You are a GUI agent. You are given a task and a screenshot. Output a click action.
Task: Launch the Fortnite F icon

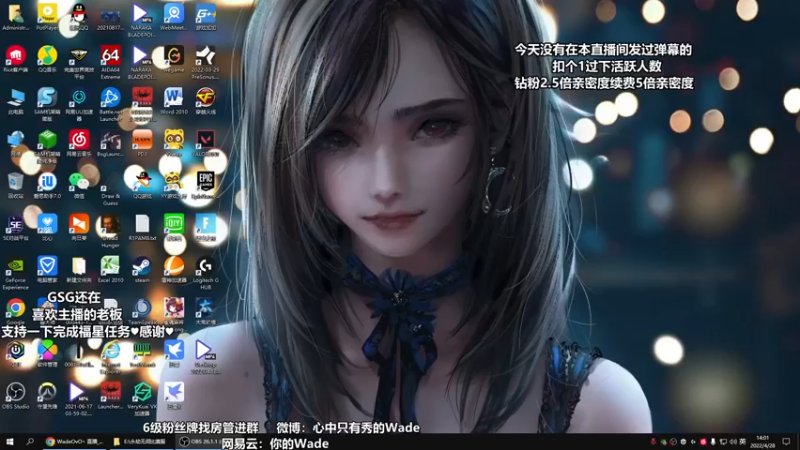(205, 228)
